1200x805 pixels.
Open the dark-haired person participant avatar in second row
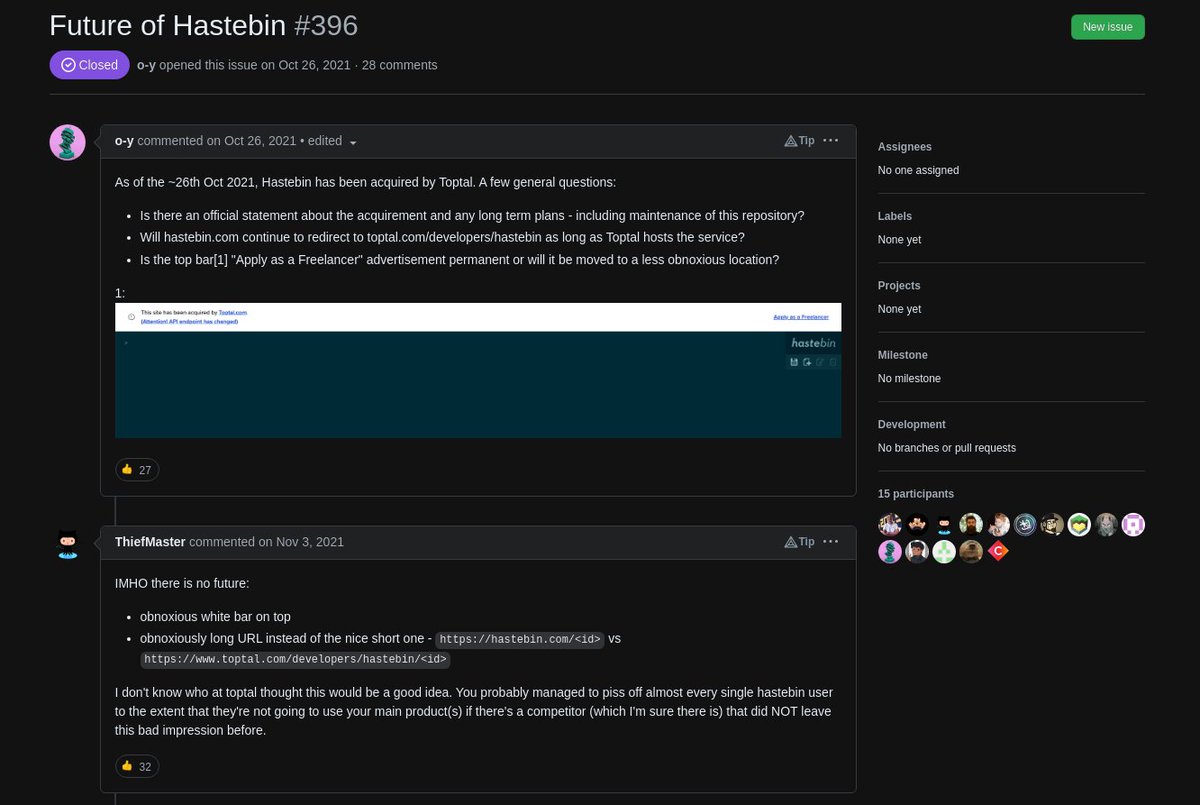coord(917,551)
